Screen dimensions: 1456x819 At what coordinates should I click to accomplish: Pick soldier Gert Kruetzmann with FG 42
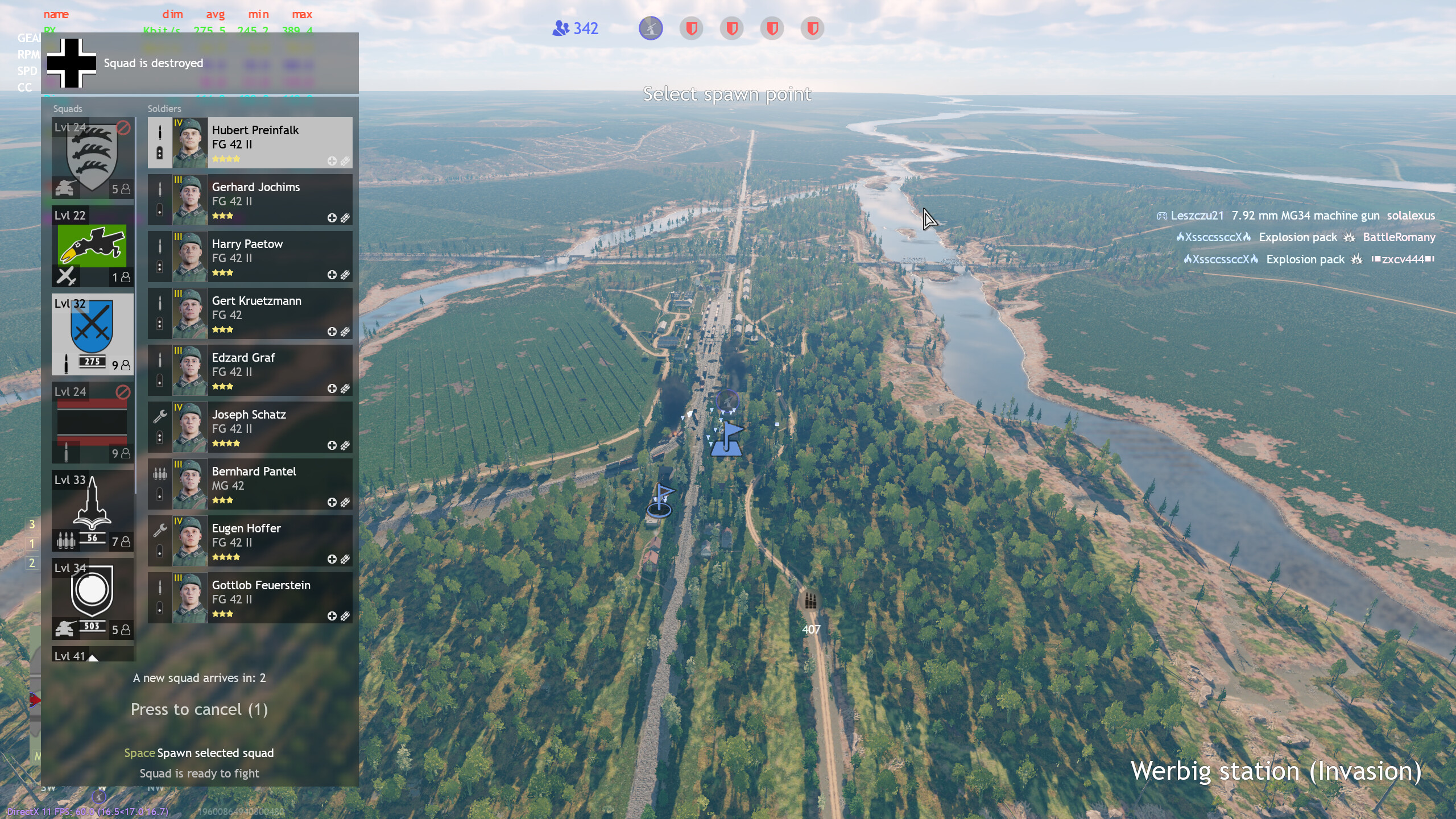pyautogui.click(x=250, y=313)
